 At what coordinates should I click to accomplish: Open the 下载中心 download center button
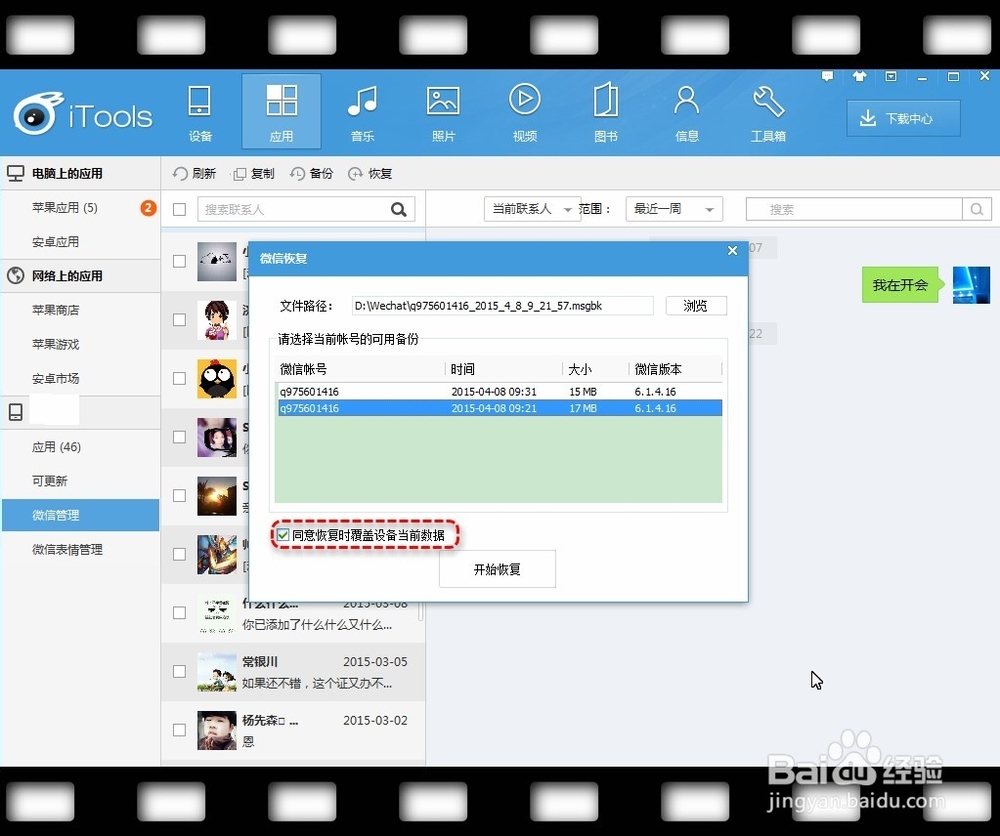coord(903,119)
